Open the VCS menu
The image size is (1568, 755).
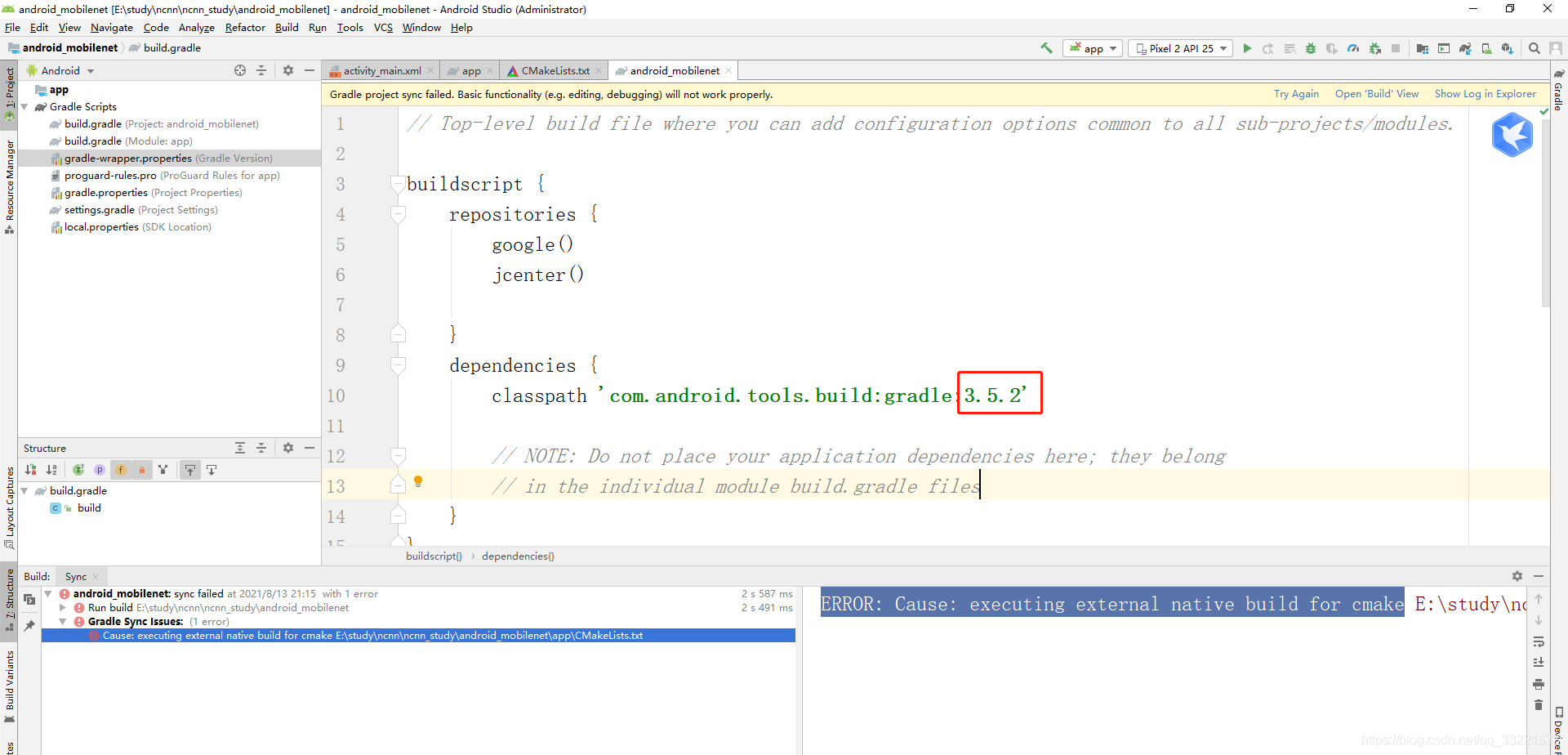(383, 27)
